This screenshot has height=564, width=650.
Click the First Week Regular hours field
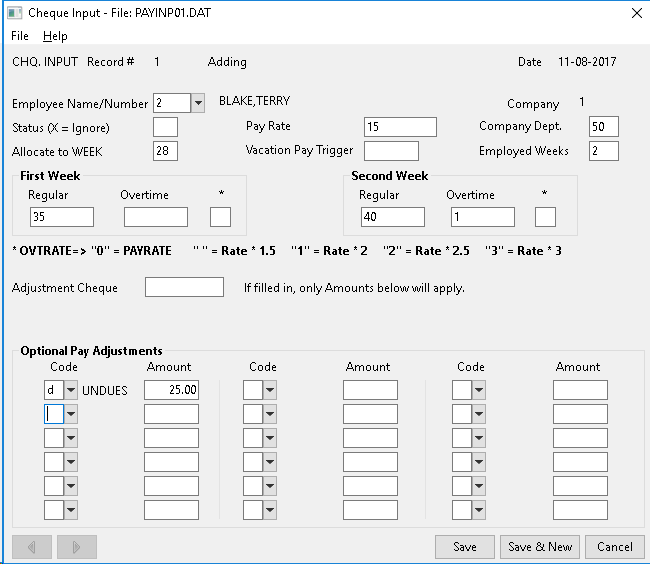pyautogui.click(x=62, y=217)
